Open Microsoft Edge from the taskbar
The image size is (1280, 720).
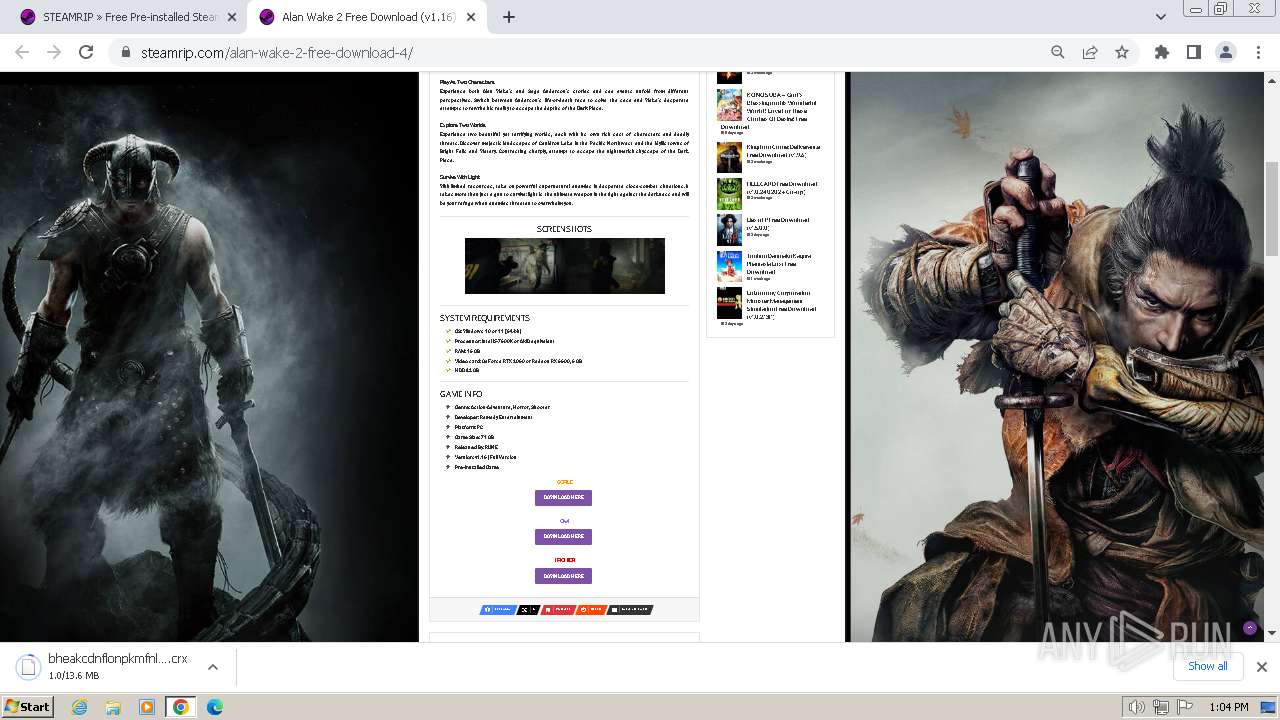coord(215,707)
